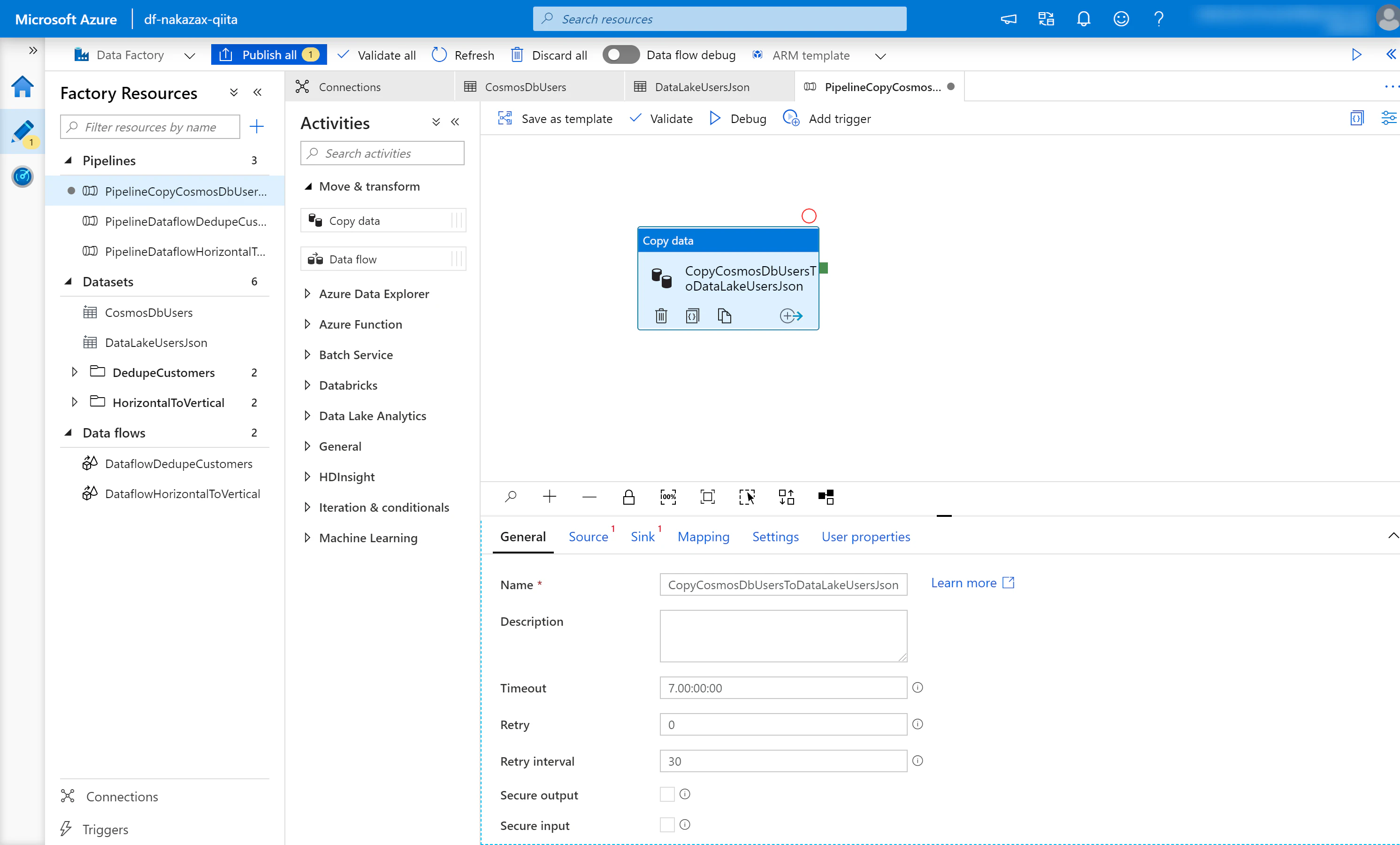1400x845 pixels.
Task: Check the Secure output checkbox
Action: point(667,794)
